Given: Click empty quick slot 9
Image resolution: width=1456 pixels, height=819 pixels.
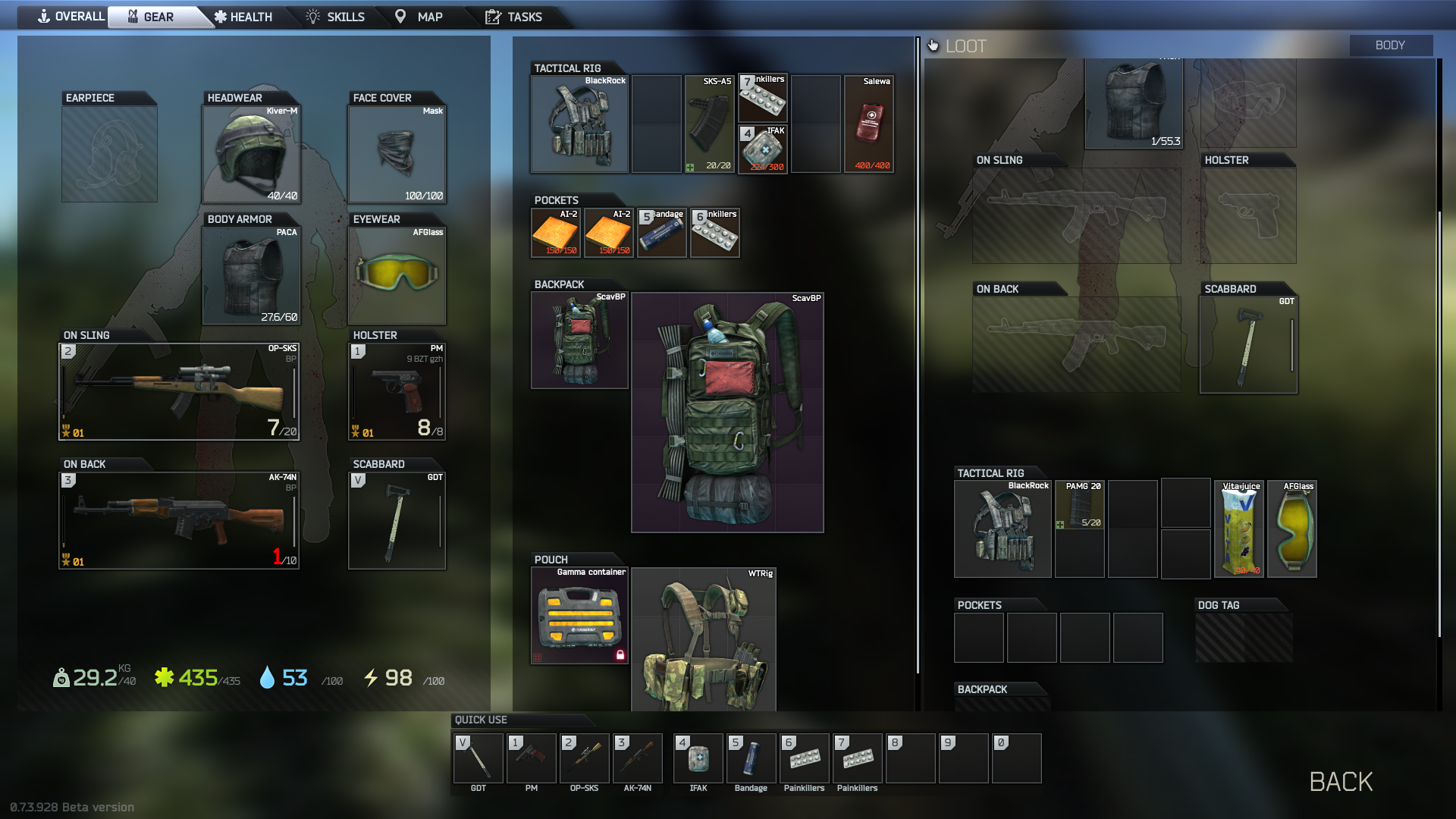Looking at the screenshot, I should [964, 758].
